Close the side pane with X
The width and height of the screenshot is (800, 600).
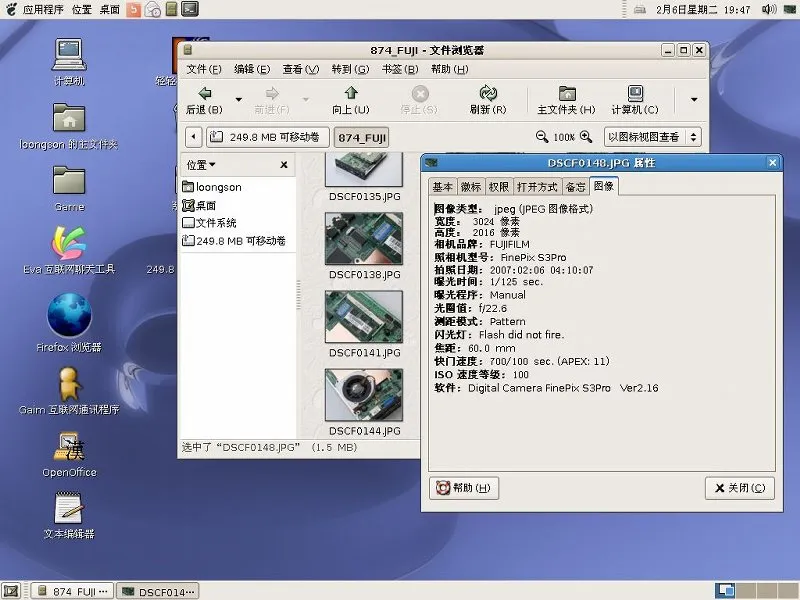tap(284, 165)
